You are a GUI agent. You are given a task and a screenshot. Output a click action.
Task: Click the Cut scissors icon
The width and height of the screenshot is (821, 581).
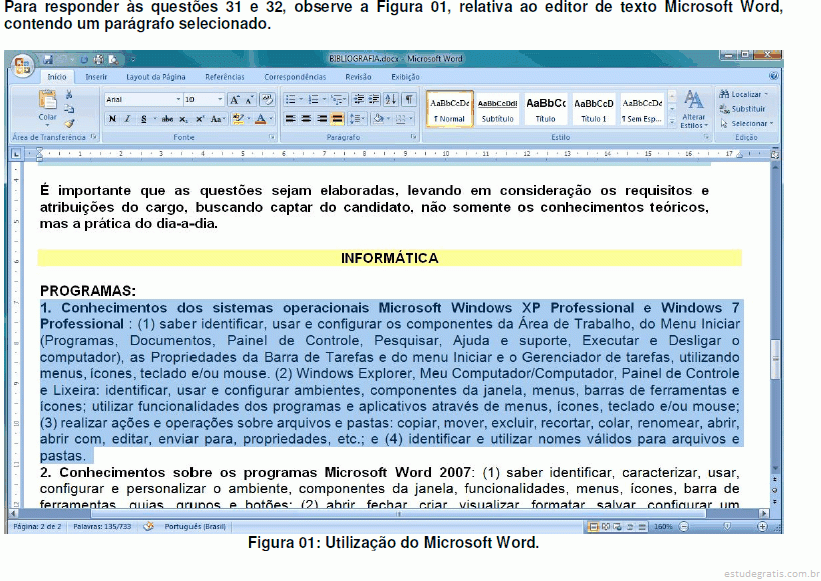(x=70, y=96)
